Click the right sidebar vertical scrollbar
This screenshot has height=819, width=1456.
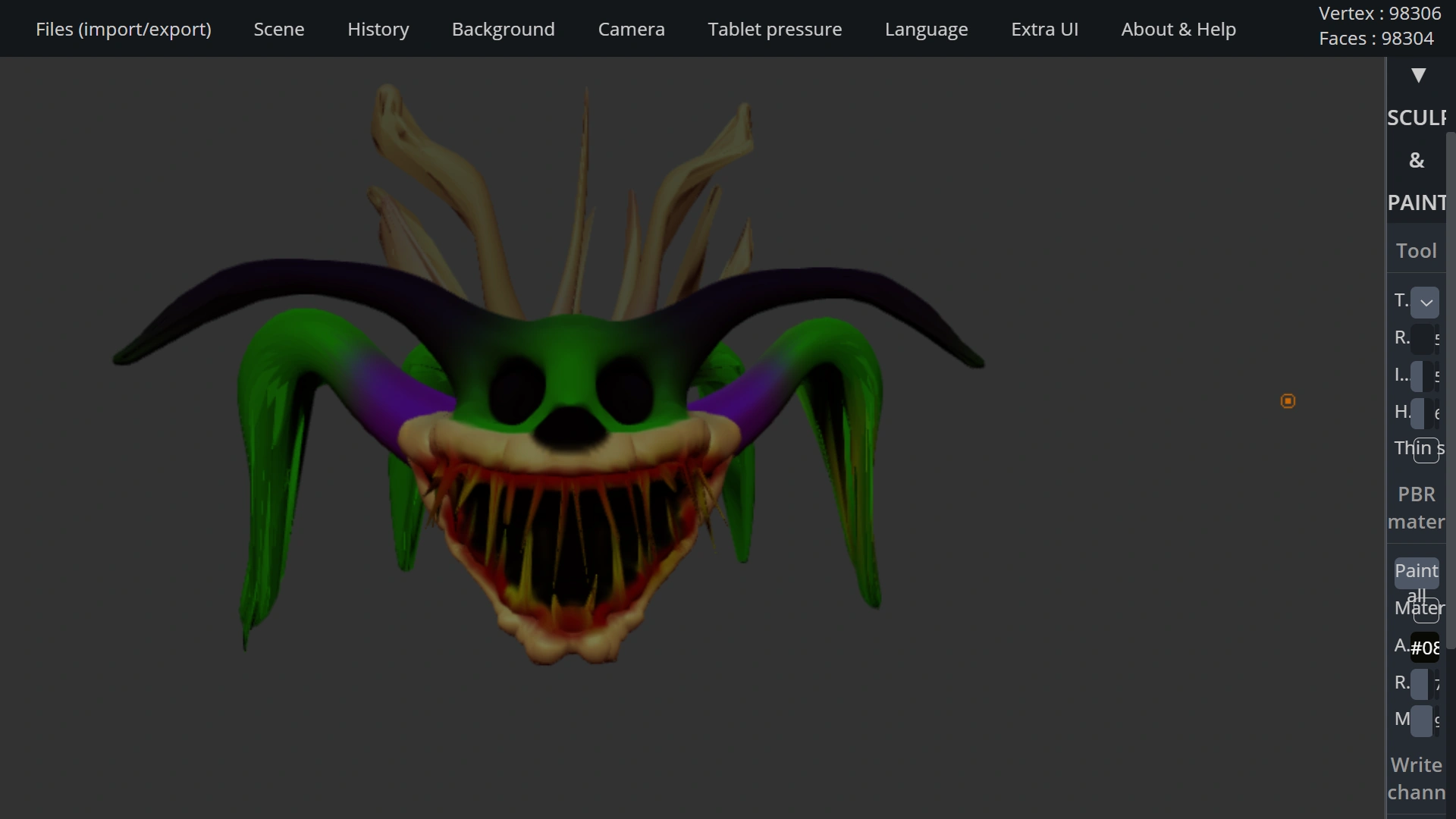(1451, 391)
